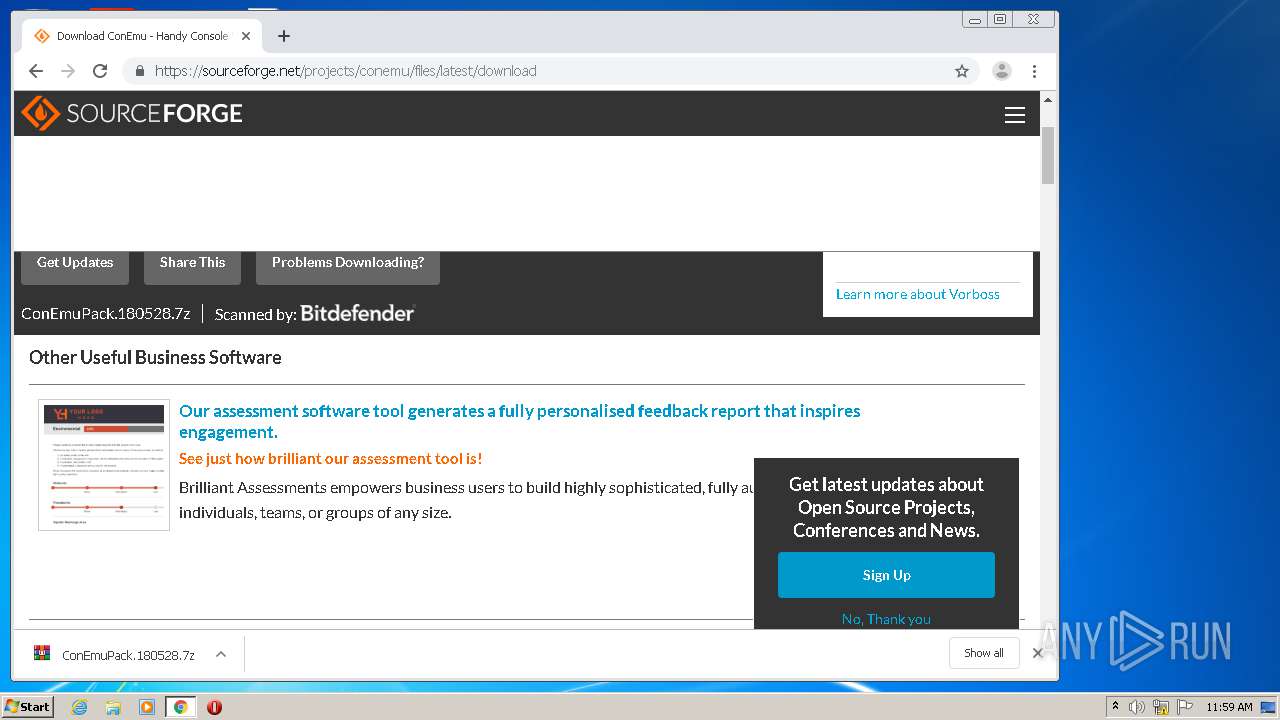Click the Bitdefender logo text
Image resolution: width=1280 pixels, height=720 pixels.
(x=357, y=313)
